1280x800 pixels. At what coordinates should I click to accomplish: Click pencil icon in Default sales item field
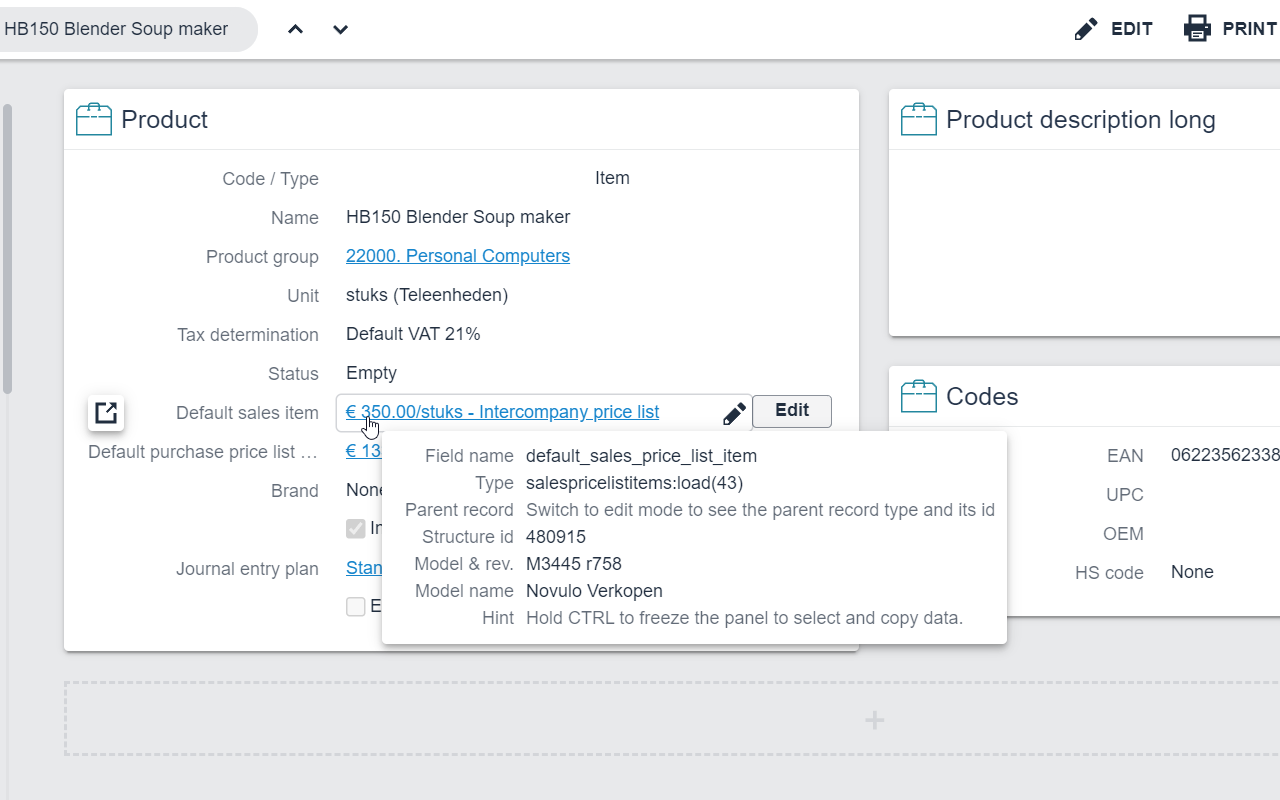(x=734, y=413)
